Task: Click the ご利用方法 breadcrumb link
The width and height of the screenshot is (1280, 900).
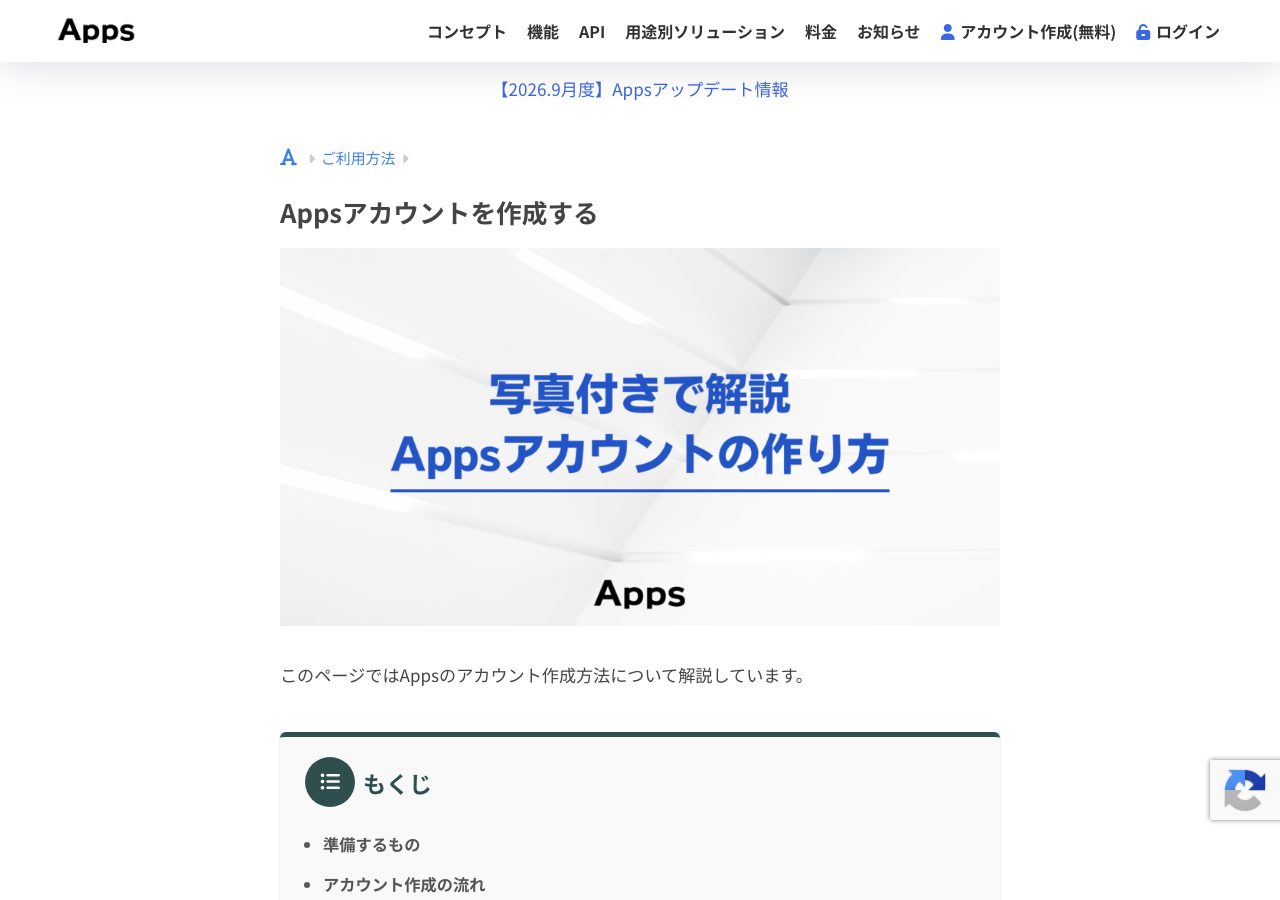Action: click(x=358, y=158)
